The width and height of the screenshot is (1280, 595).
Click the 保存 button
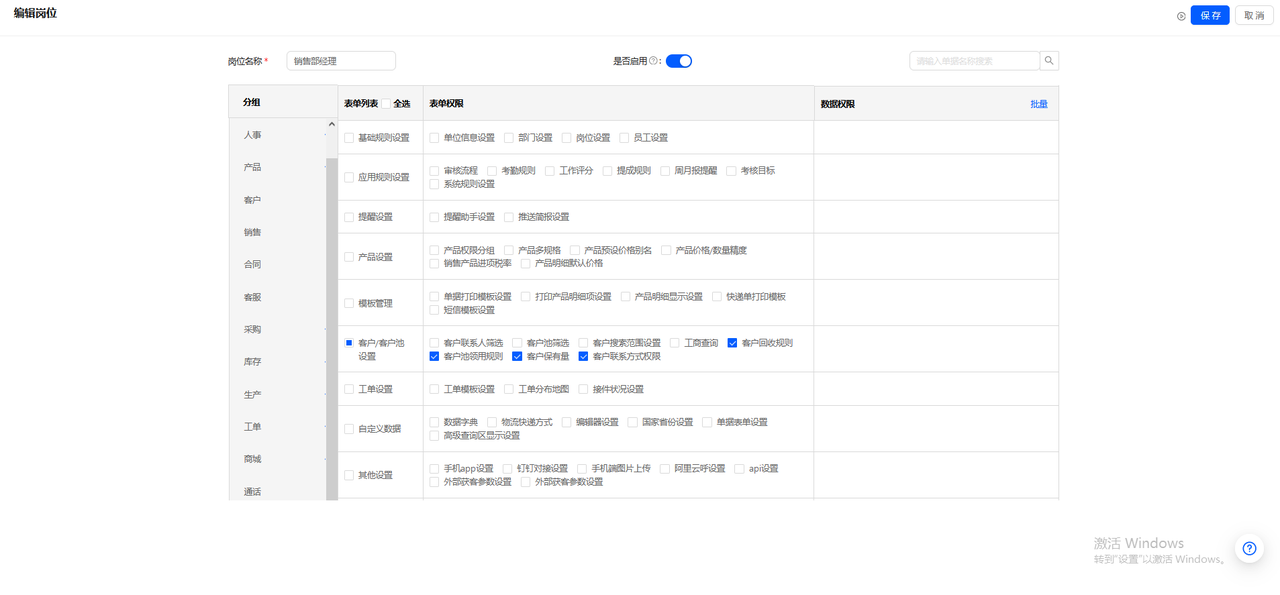click(x=1210, y=16)
